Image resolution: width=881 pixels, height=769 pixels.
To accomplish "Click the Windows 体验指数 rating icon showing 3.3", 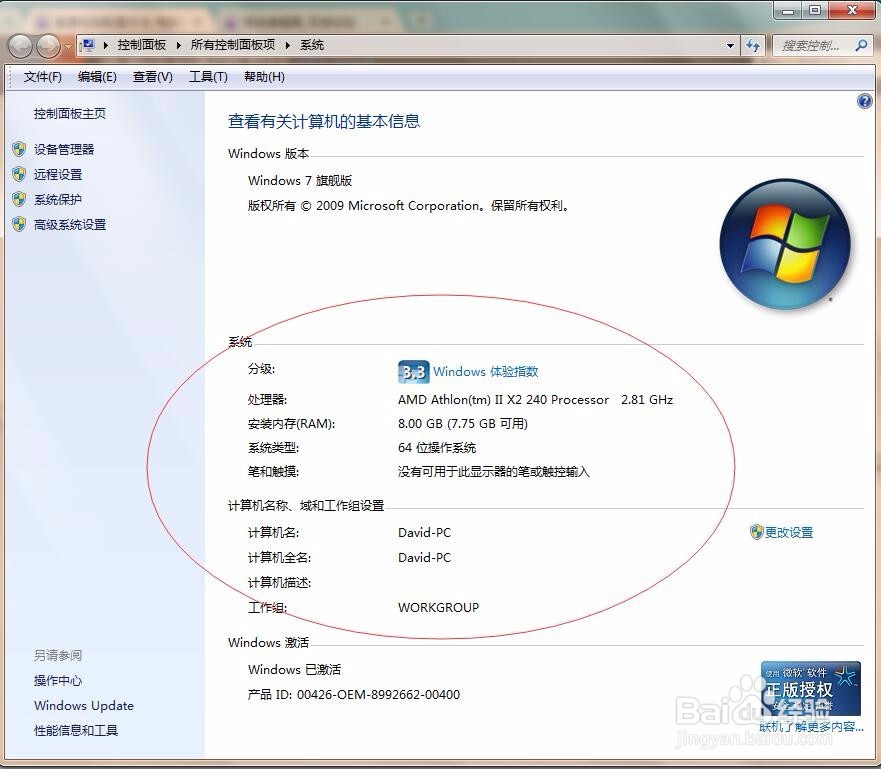I will point(412,371).
